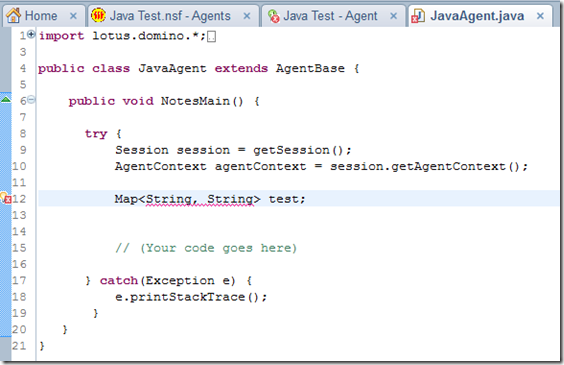Click the Java Test.nsf Agents tab icon

tap(98, 15)
